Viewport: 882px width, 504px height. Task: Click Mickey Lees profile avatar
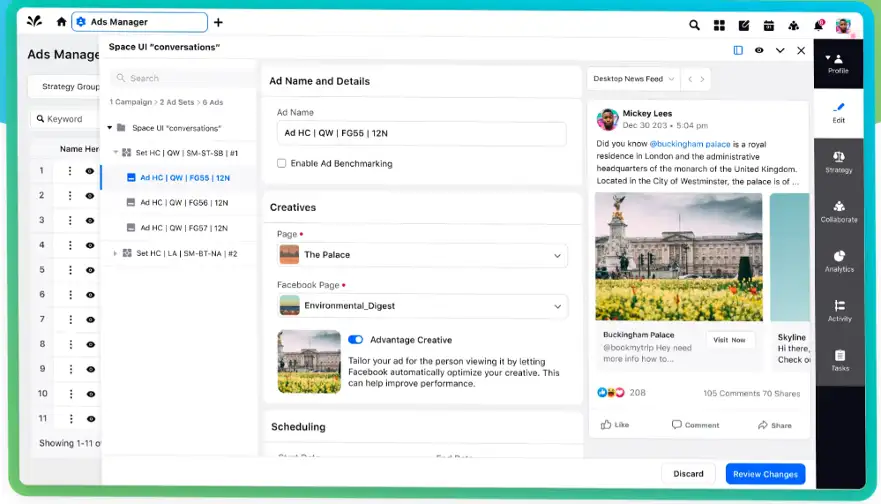tap(607, 119)
